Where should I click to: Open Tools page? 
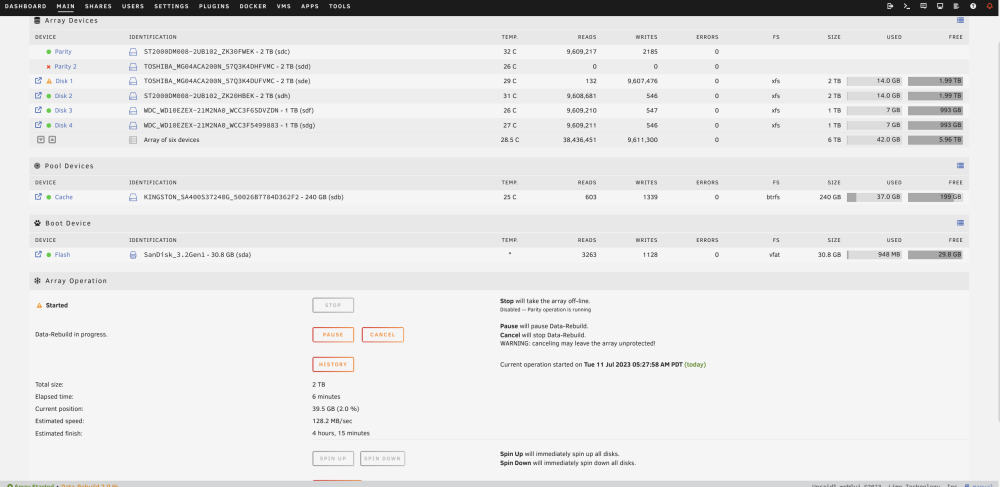point(340,6)
